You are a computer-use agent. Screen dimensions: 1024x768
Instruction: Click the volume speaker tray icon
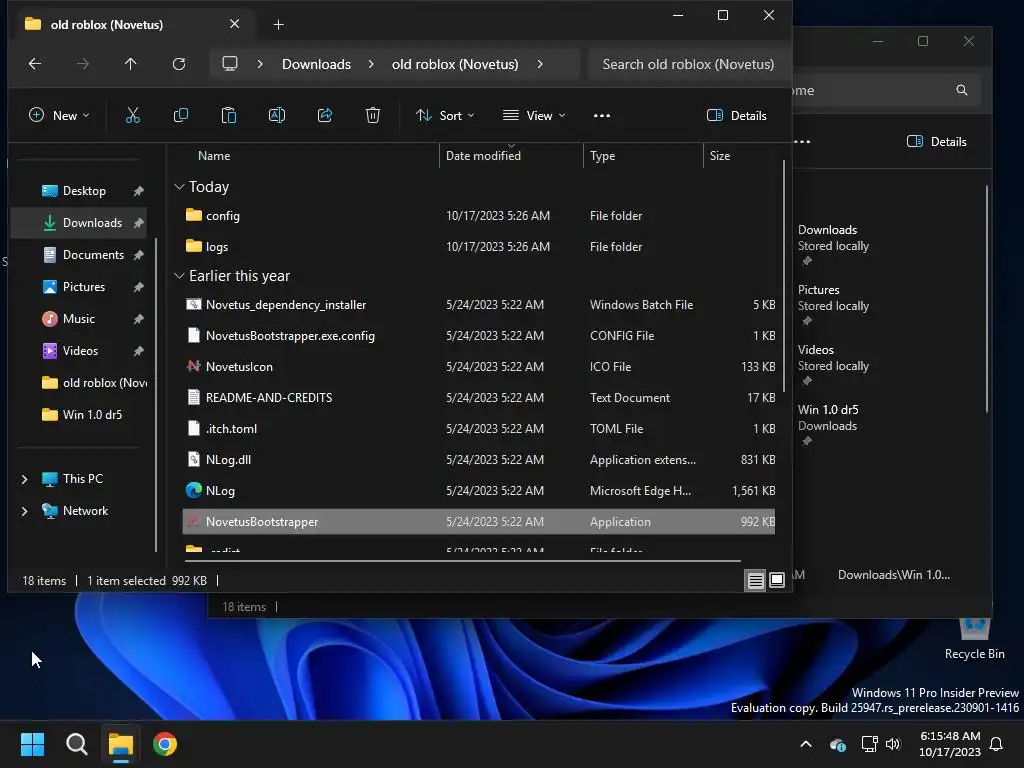pyautogui.click(x=893, y=744)
